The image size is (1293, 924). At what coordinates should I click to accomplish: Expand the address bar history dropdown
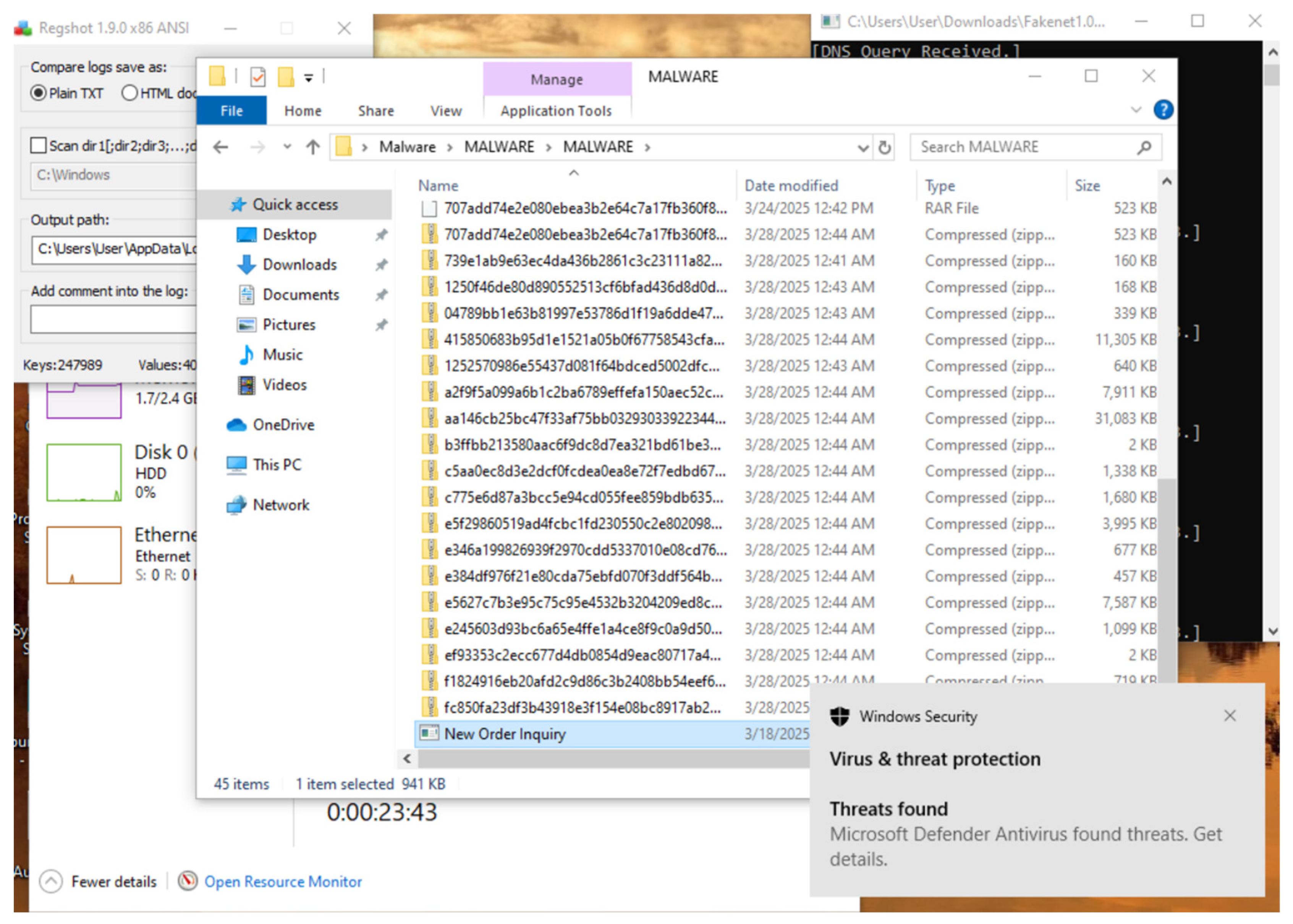pos(863,148)
